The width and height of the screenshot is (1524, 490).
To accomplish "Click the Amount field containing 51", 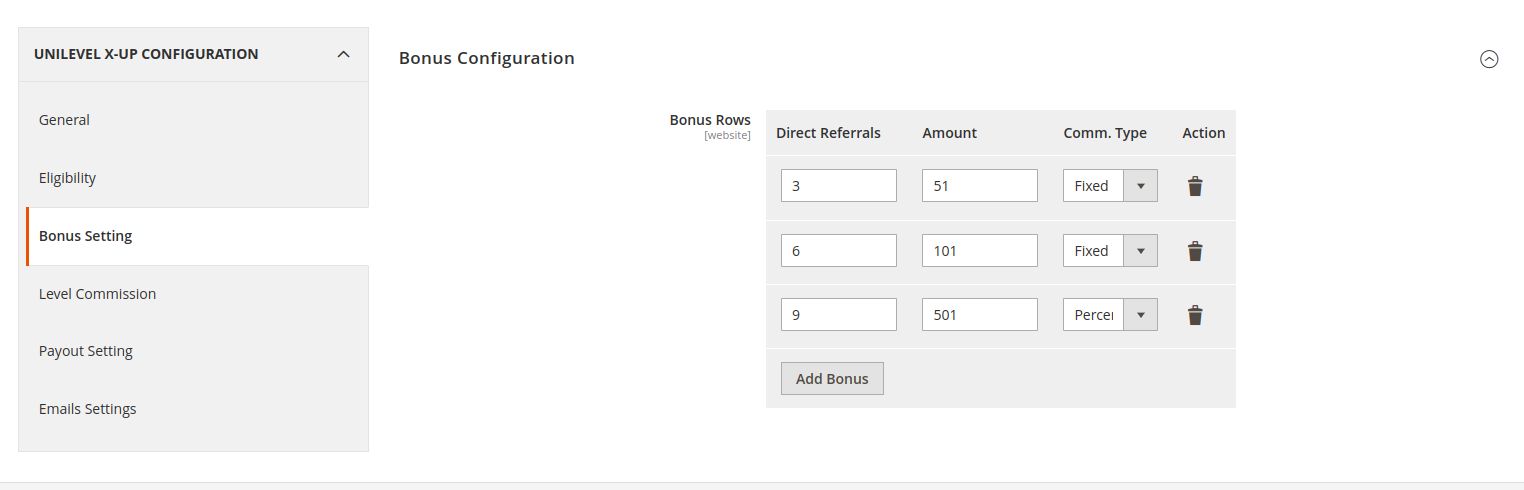I will point(979,186).
